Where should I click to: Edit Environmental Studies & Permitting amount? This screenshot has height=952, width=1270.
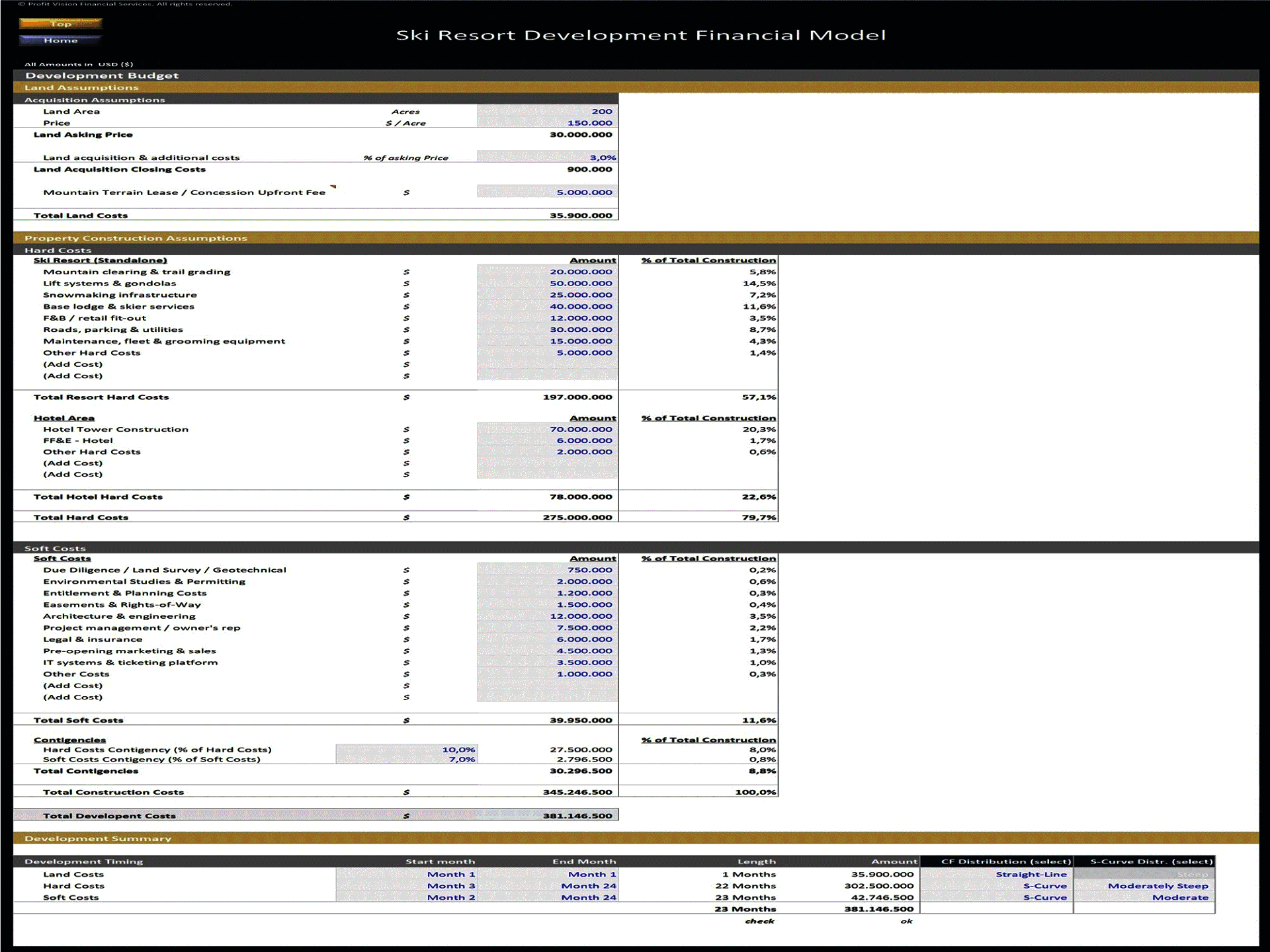coord(548,582)
